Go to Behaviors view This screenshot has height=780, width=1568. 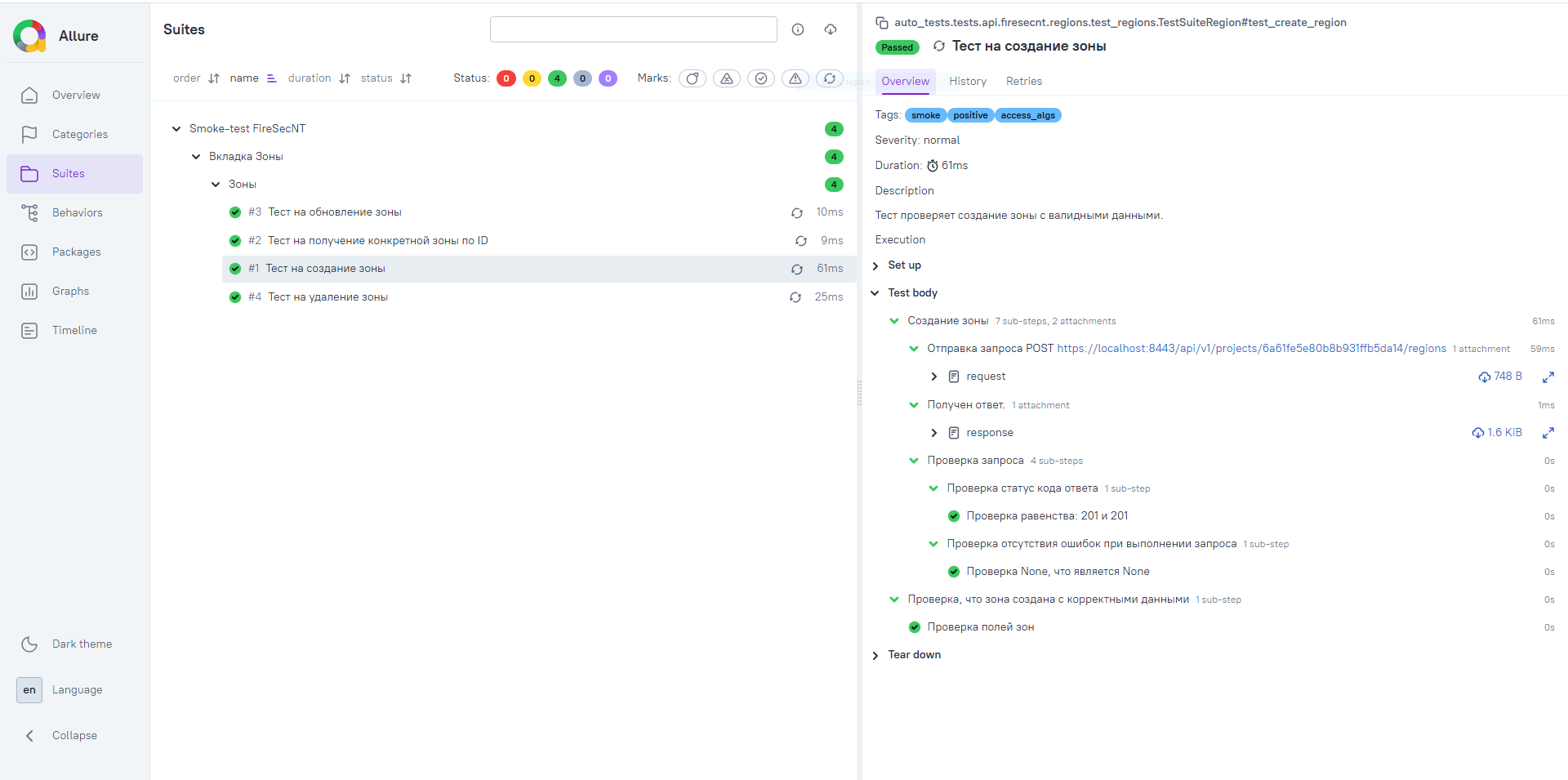click(x=75, y=212)
